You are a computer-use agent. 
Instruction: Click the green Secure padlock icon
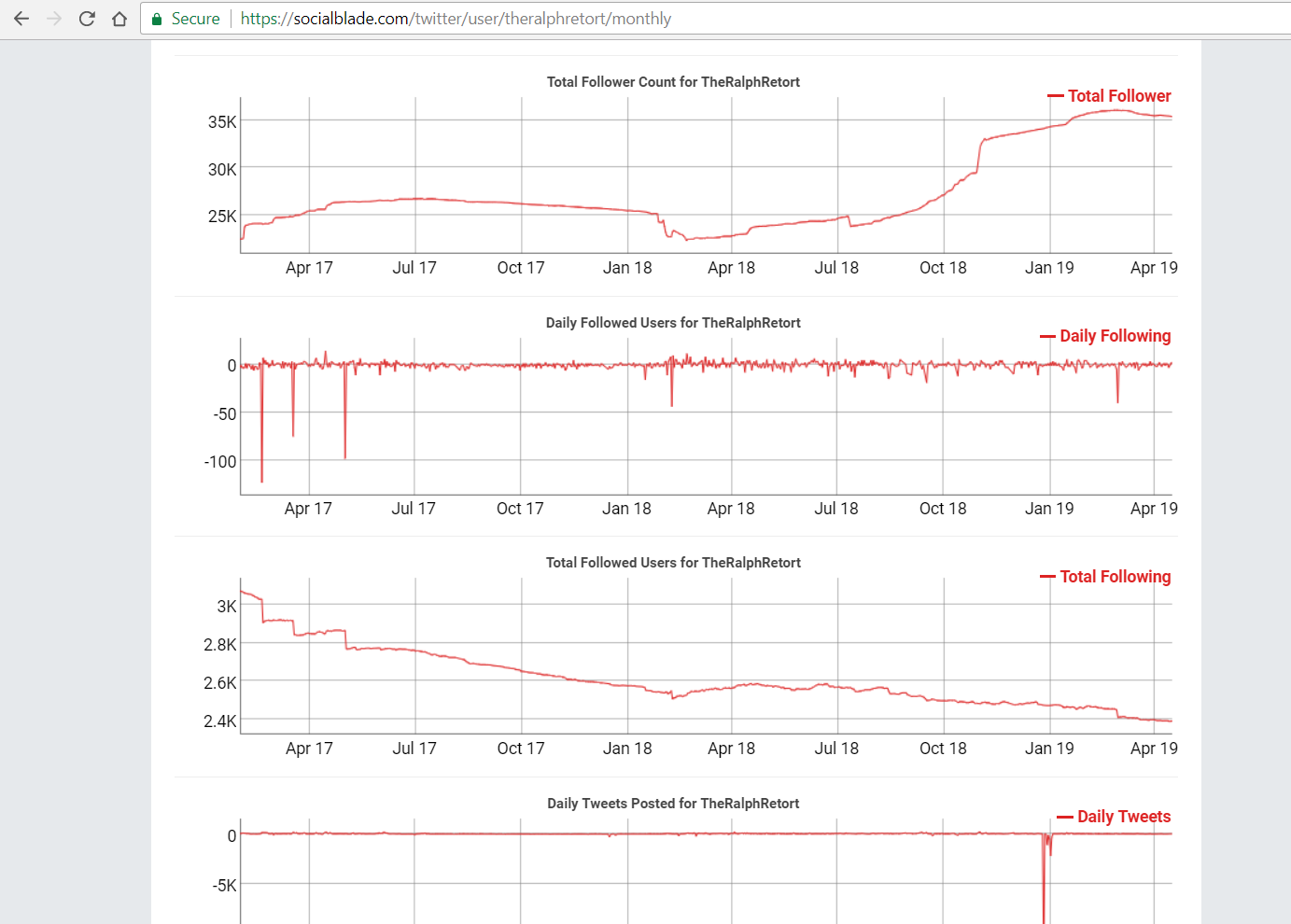[x=157, y=19]
